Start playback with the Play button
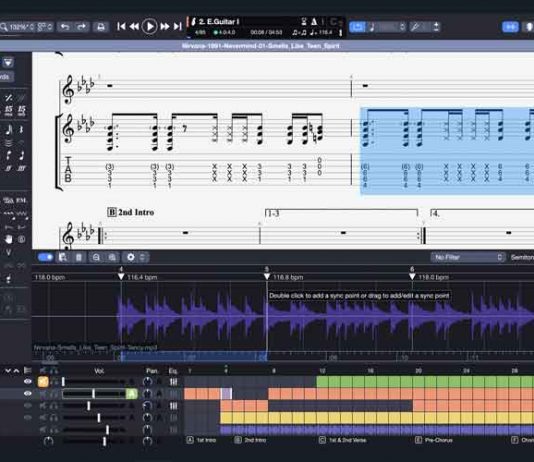Image resolution: width=534 pixels, height=462 pixels. click(x=150, y=27)
